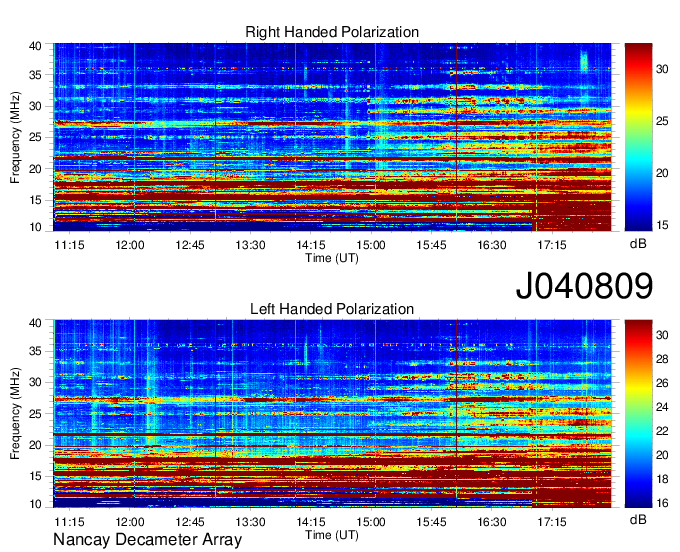Click the 12:45 time tick under the upper plot
Image resolution: width=680 pixels, height=552 pixels.
190,245
